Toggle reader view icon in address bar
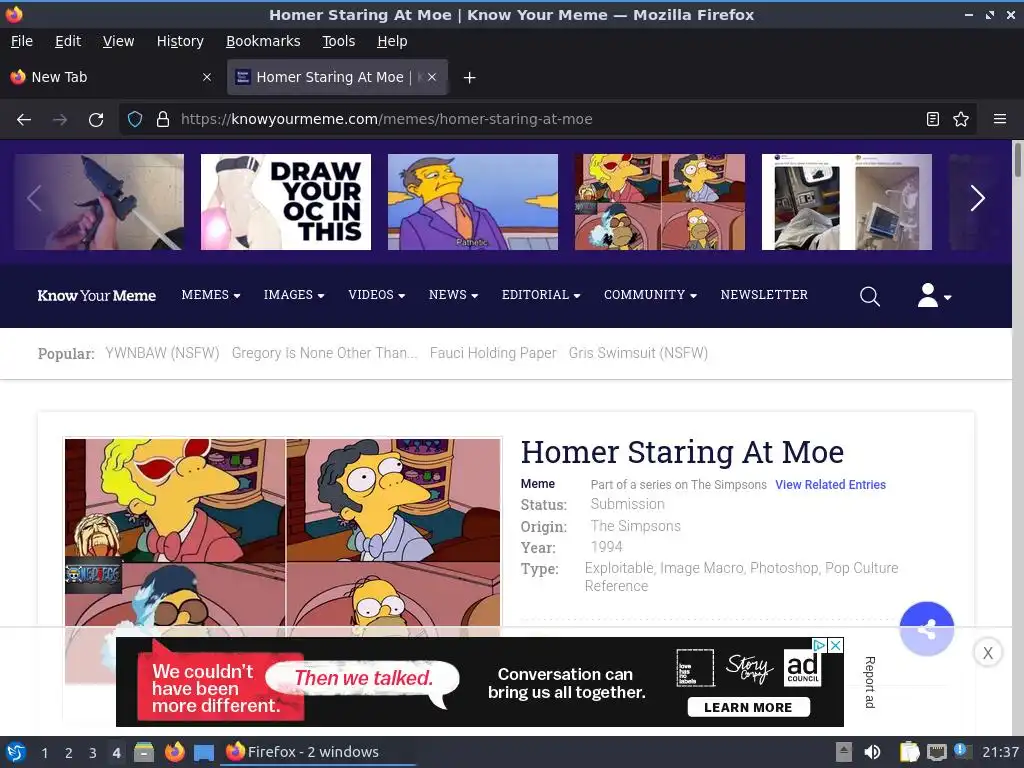The height and width of the screenshot is (768, 1024). point(933,119)
